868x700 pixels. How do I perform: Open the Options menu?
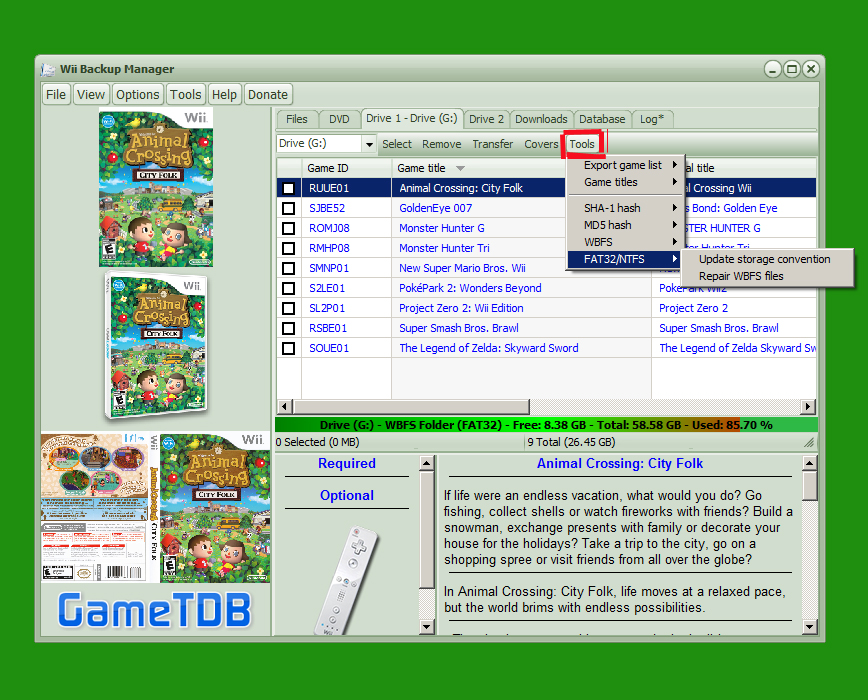138,95
